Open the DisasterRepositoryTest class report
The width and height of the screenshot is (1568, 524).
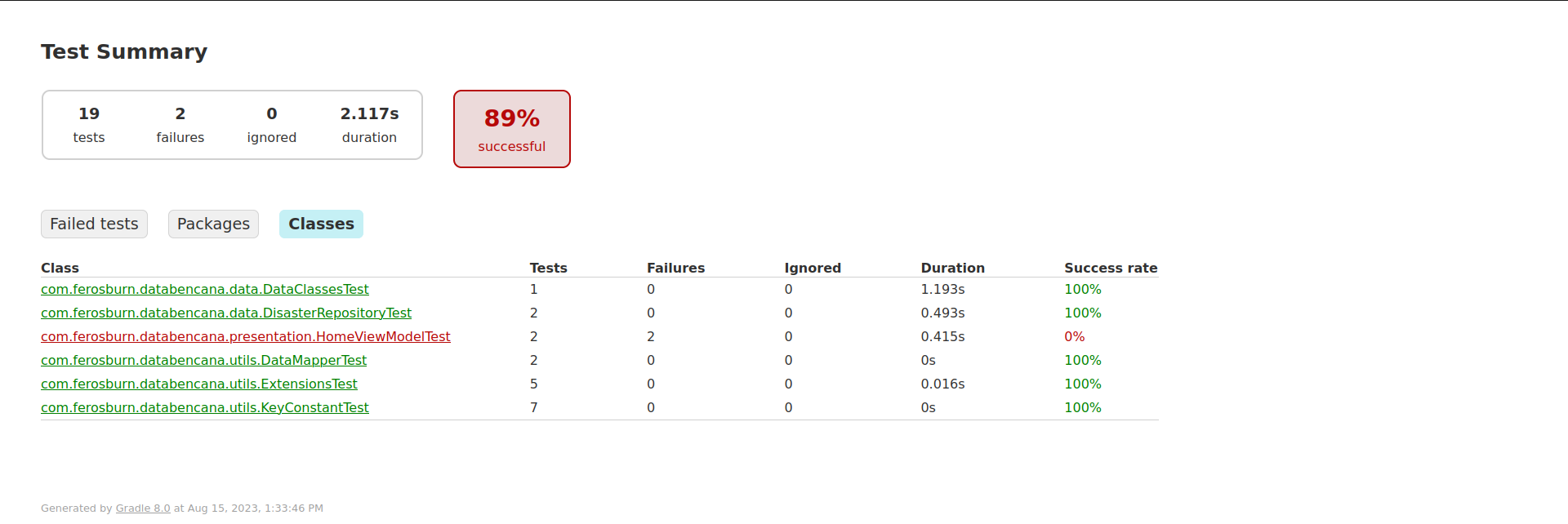tap(225, 313)
